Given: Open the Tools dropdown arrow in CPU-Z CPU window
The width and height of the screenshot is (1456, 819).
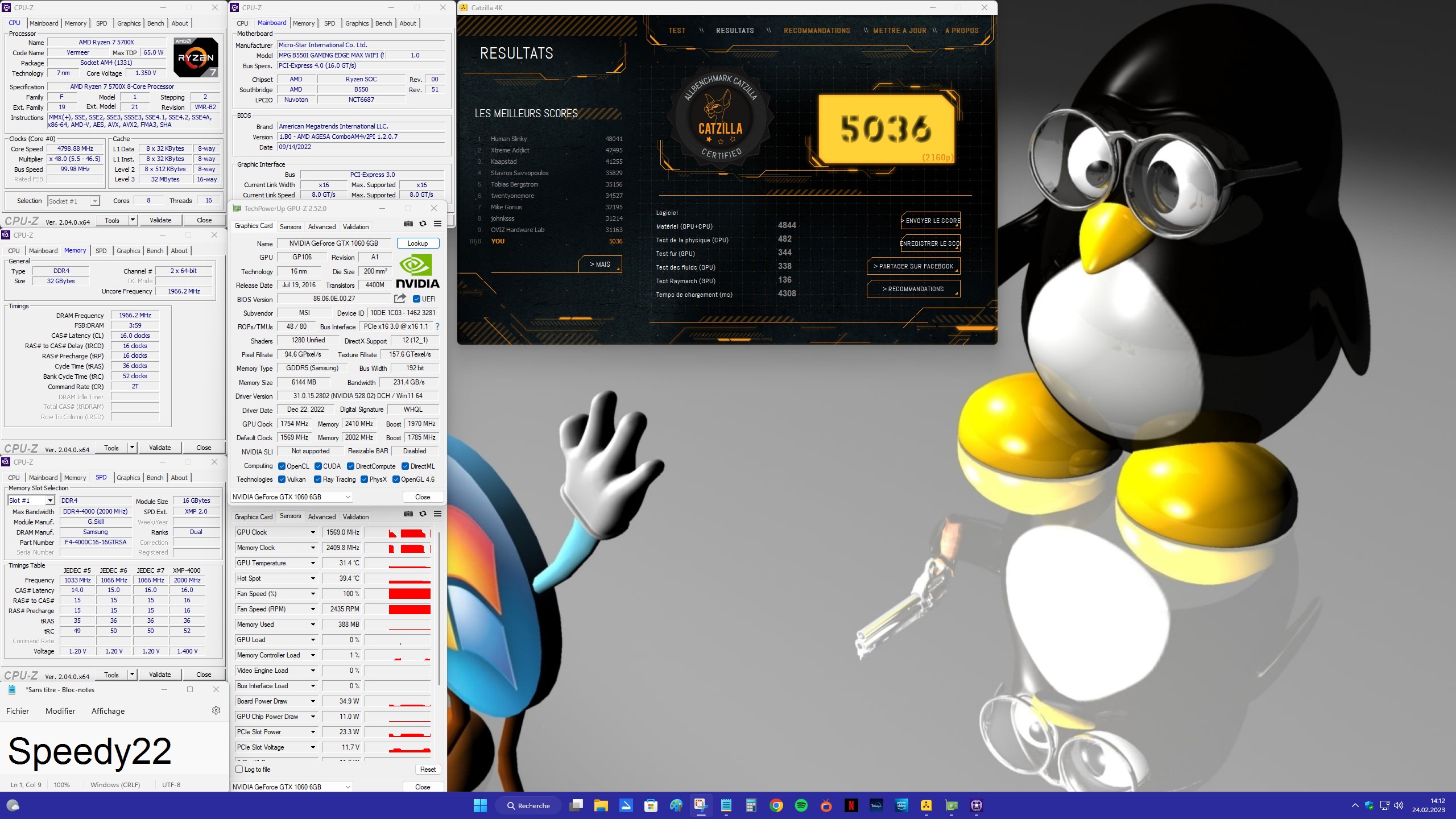Looking at the screenshot, I should (x=133, y=220).
